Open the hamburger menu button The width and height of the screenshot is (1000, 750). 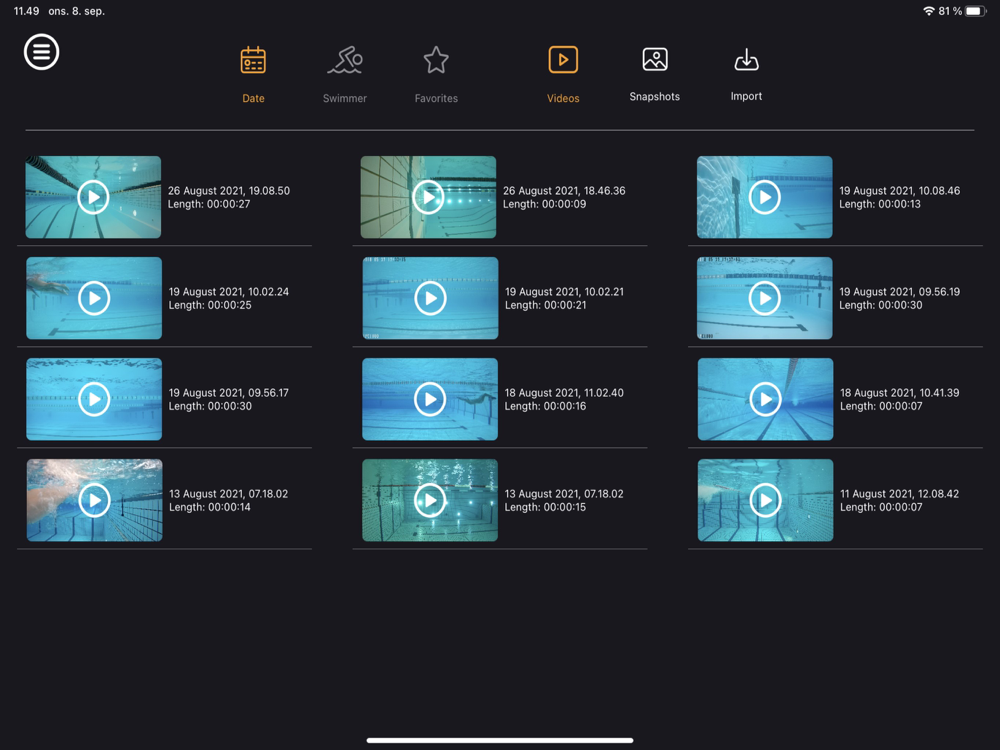(41, 52)
